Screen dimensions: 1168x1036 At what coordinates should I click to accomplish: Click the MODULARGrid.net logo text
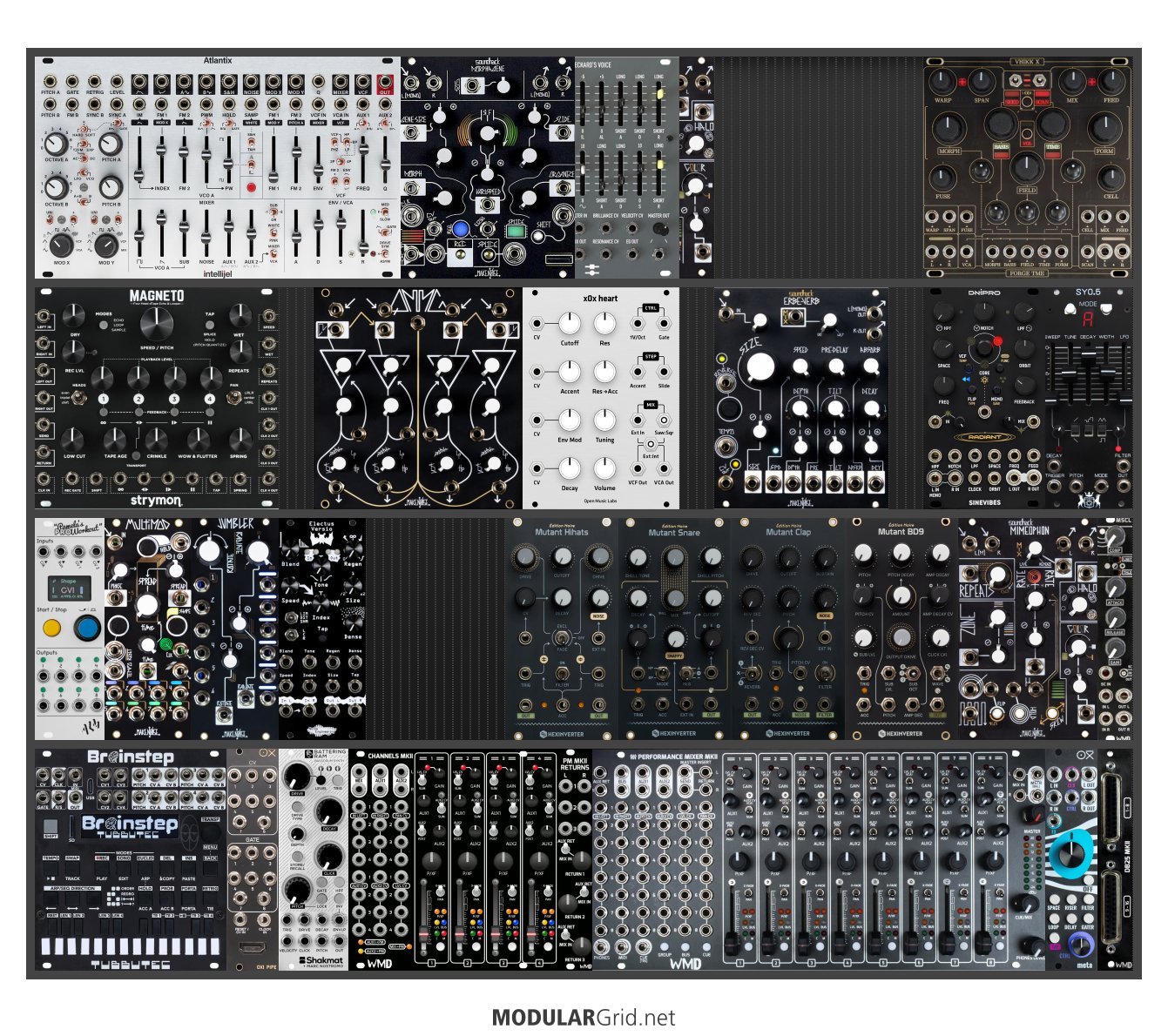click(584, 1017)
